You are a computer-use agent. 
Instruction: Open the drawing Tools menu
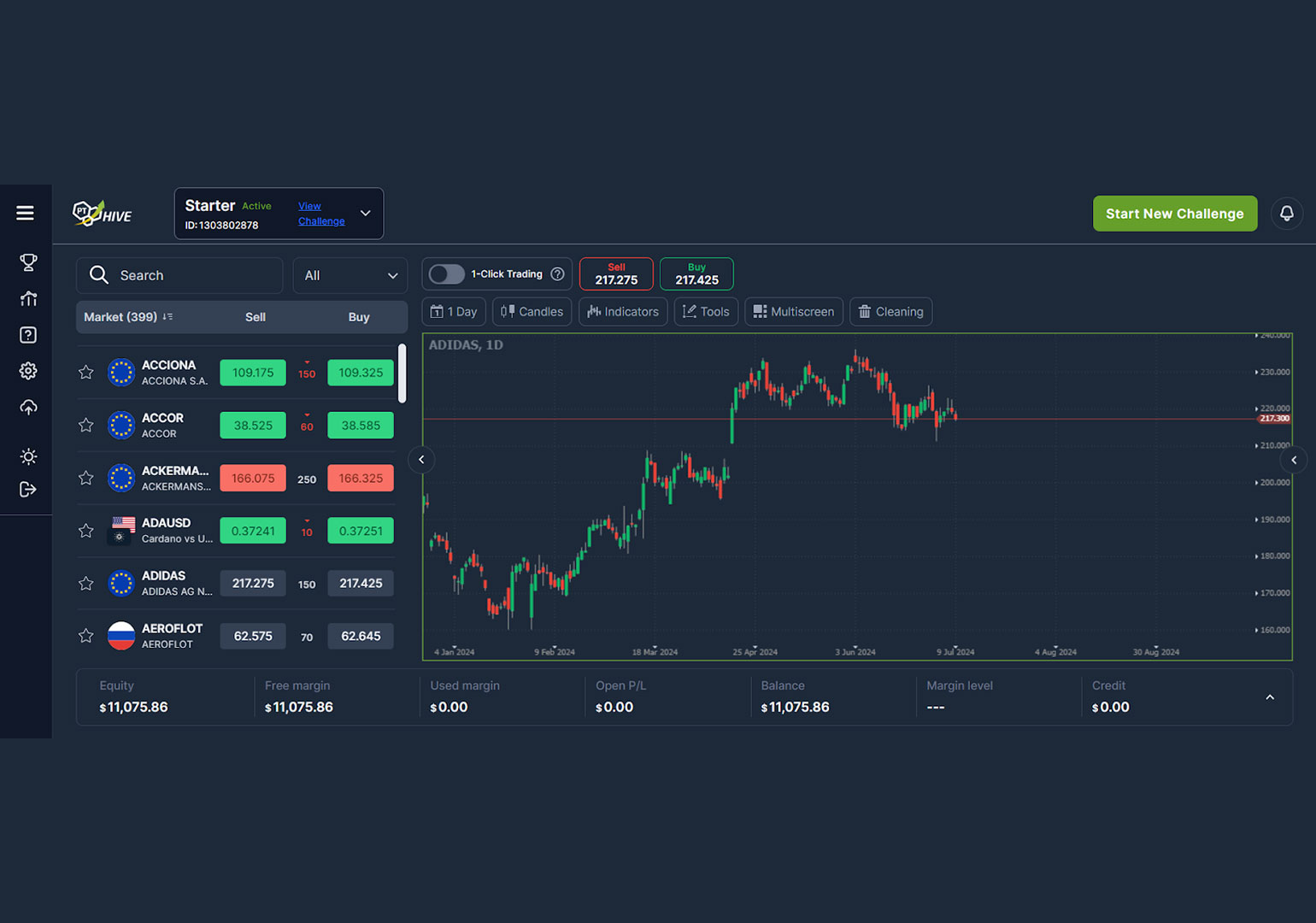click(706, 311)
